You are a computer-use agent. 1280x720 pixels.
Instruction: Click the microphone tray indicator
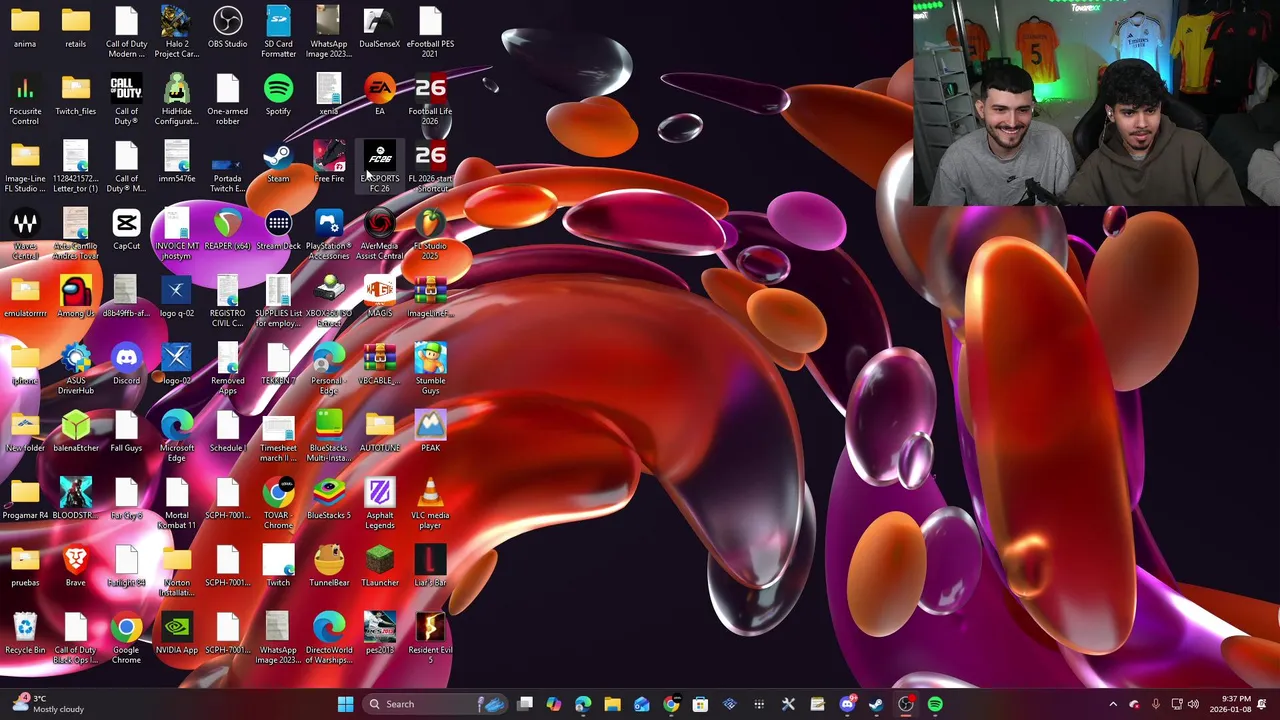[1155, 704]
